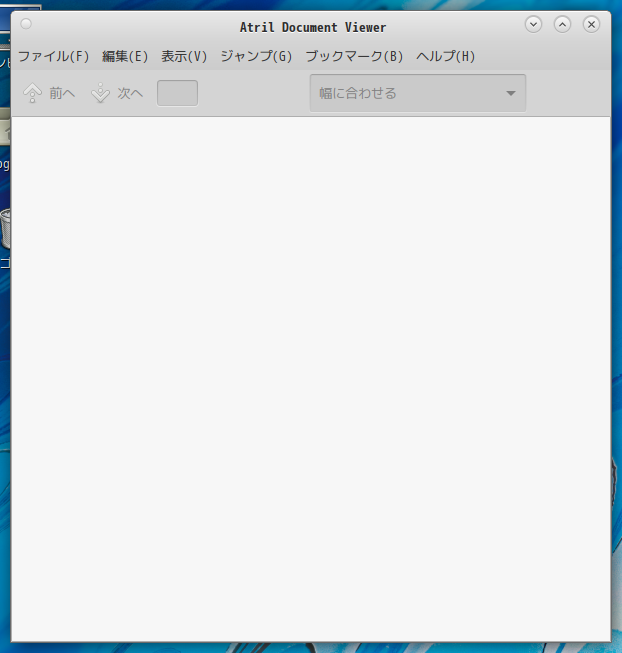Image resolution: width=622 pixels, height=653 pixels.
Task: Open the 幅に合わせる zoom dropdown
Action: pyautogui.click(x=418, y=93)
